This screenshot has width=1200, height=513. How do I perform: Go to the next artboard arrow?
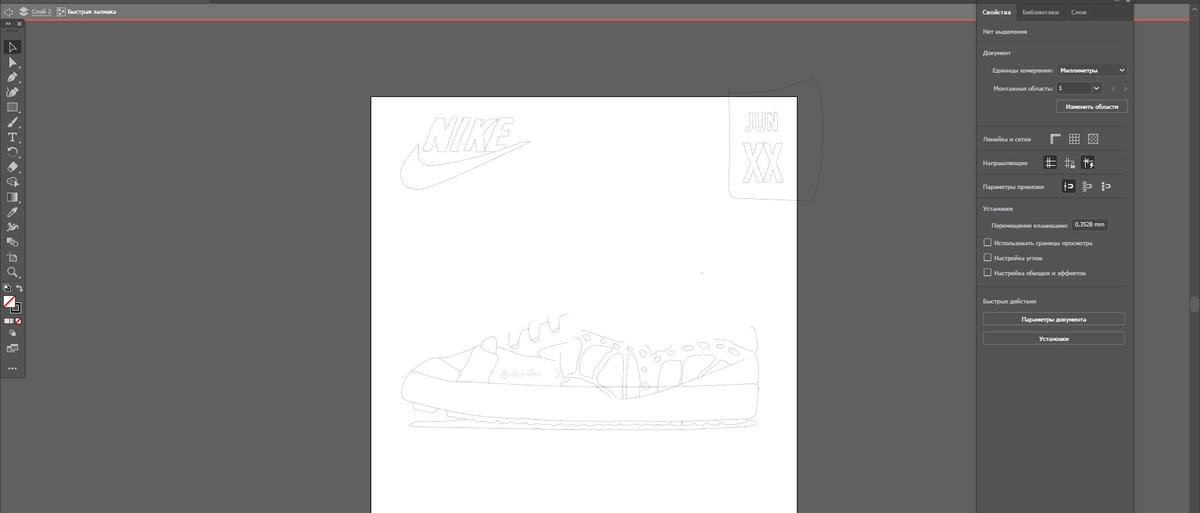(1123, 89)
